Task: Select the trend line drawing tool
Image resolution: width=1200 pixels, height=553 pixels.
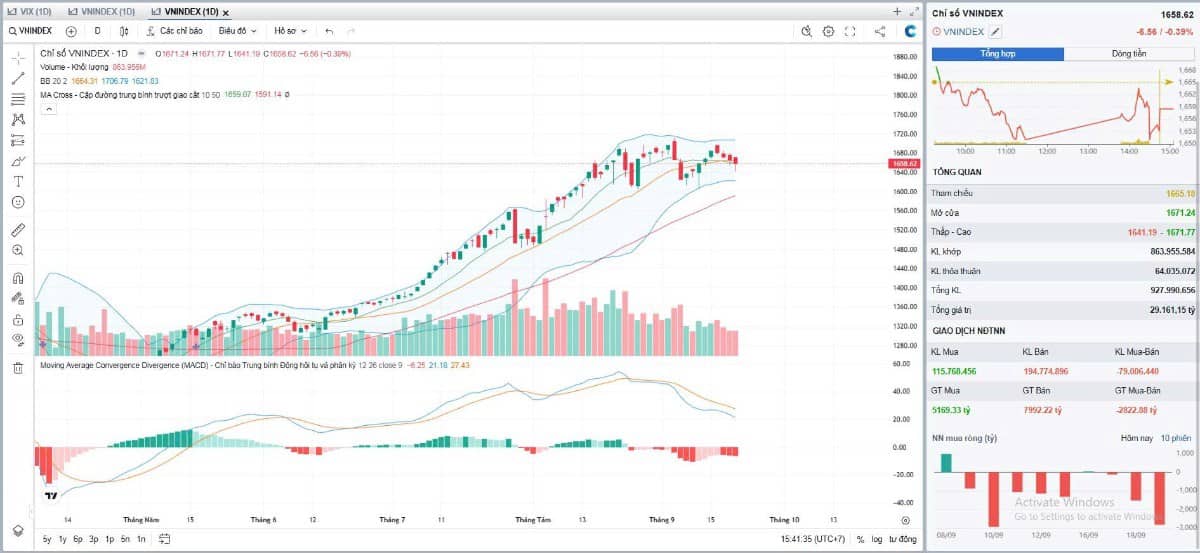Action: (17, 78)
